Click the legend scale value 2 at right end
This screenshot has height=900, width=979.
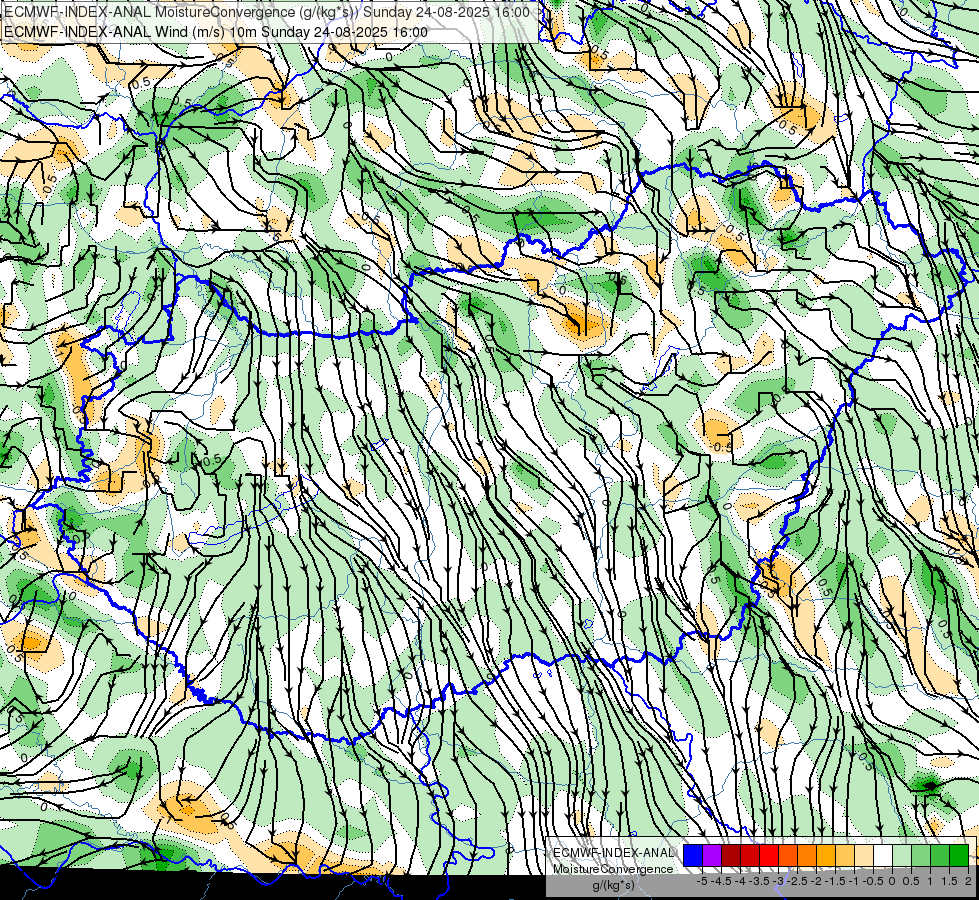(x=968, y=881)
